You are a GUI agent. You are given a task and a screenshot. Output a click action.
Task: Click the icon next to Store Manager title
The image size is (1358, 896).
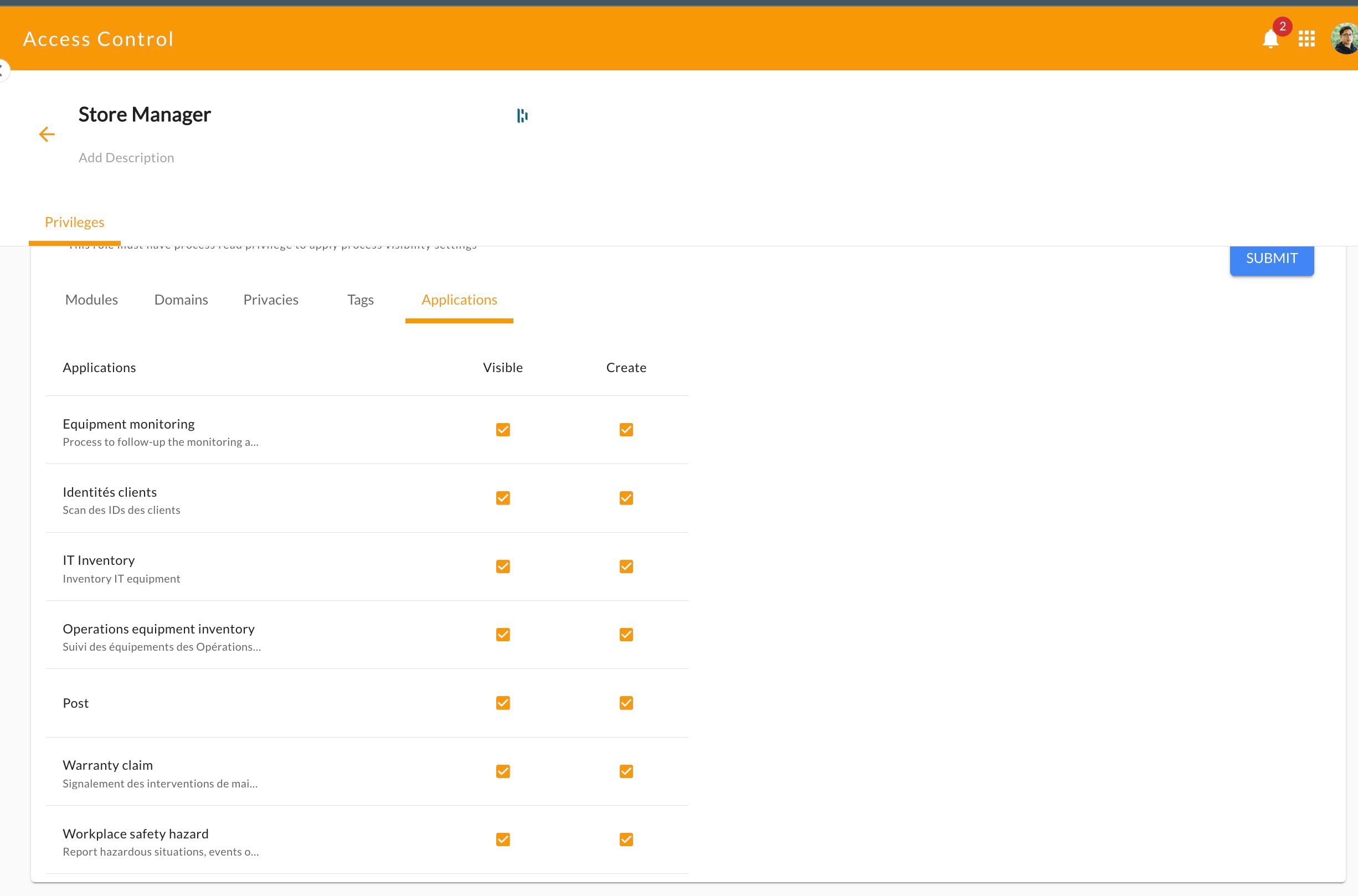coord(522,115)
